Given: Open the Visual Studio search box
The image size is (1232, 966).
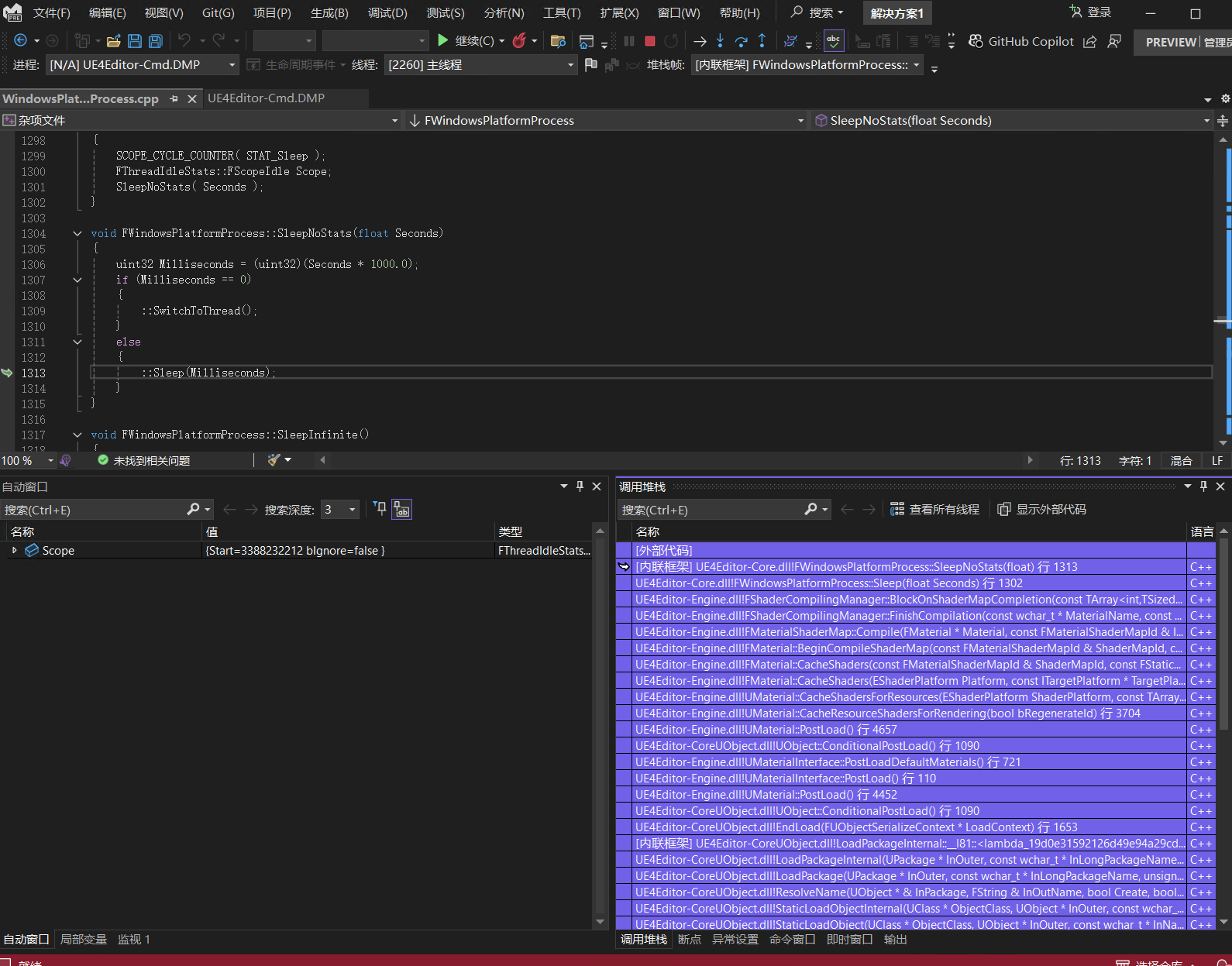Looking at the screenshot, I should 816,12.
